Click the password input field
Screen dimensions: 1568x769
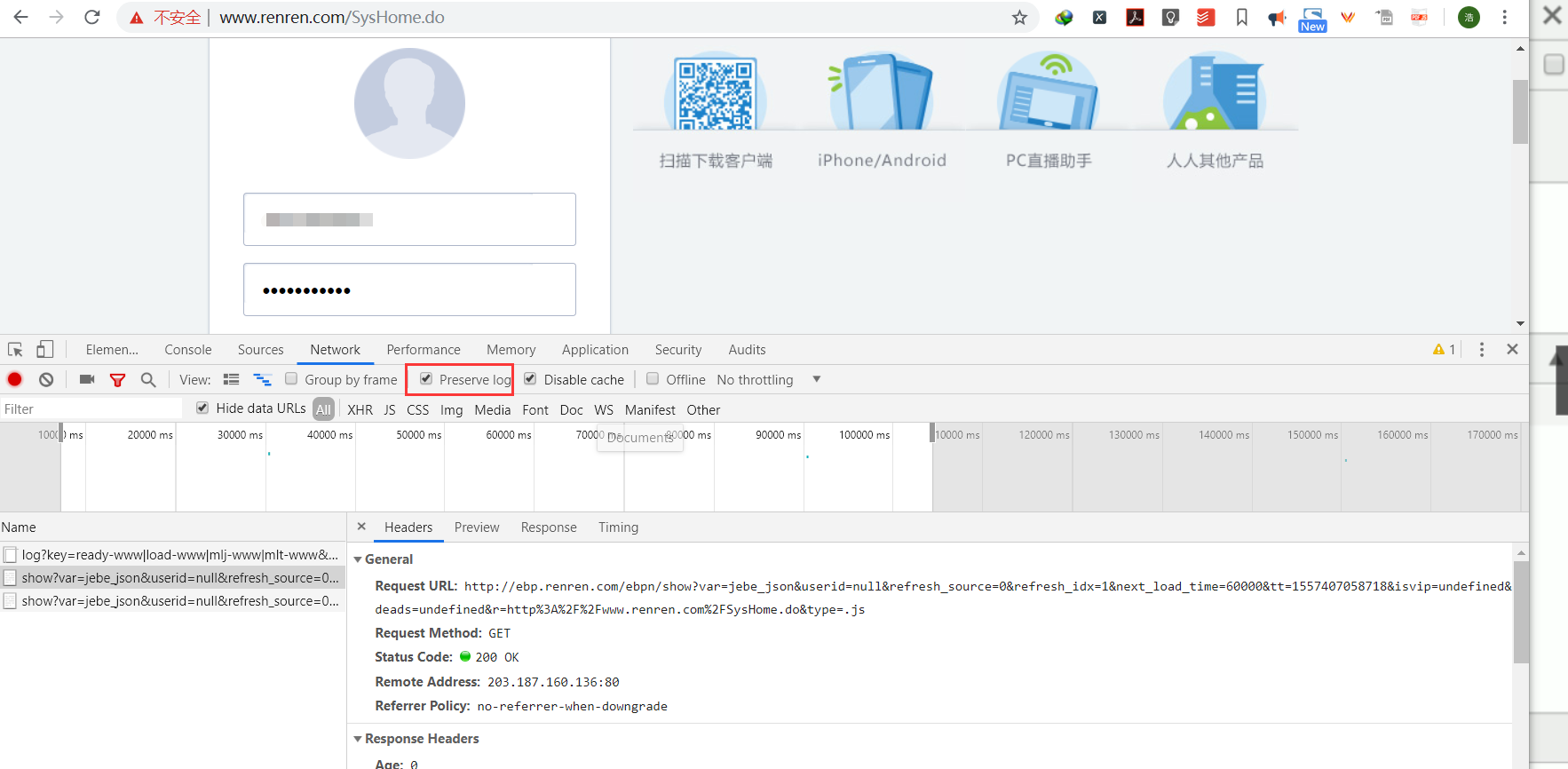click(409, 289)
